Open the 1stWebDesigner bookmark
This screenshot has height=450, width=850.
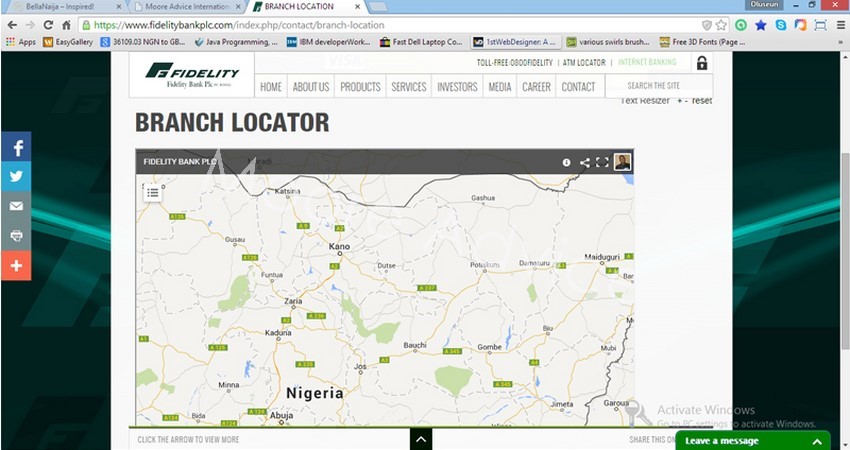coord(514,42)
